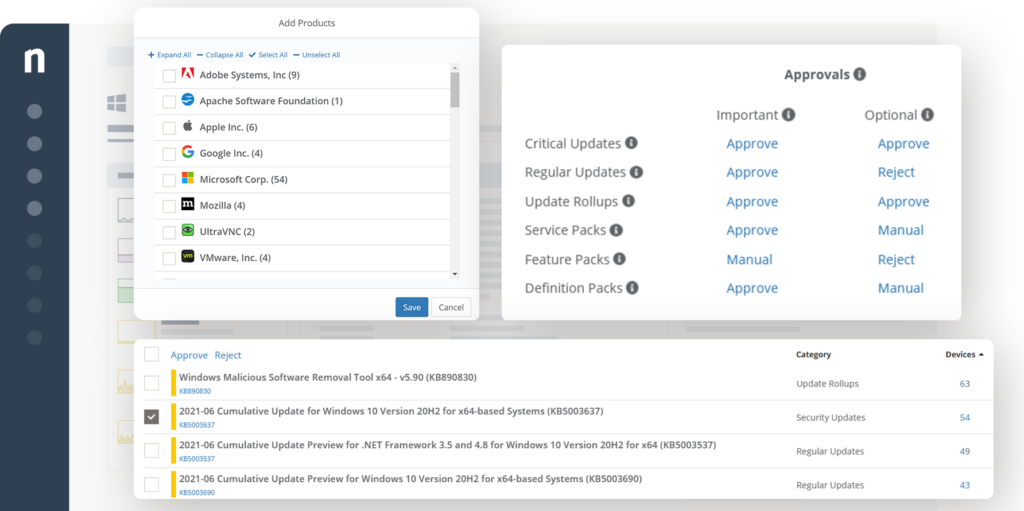Check the KB5003537 .NET Framework update row
Screen dimensions: 1024x511
tap(152, 451)
